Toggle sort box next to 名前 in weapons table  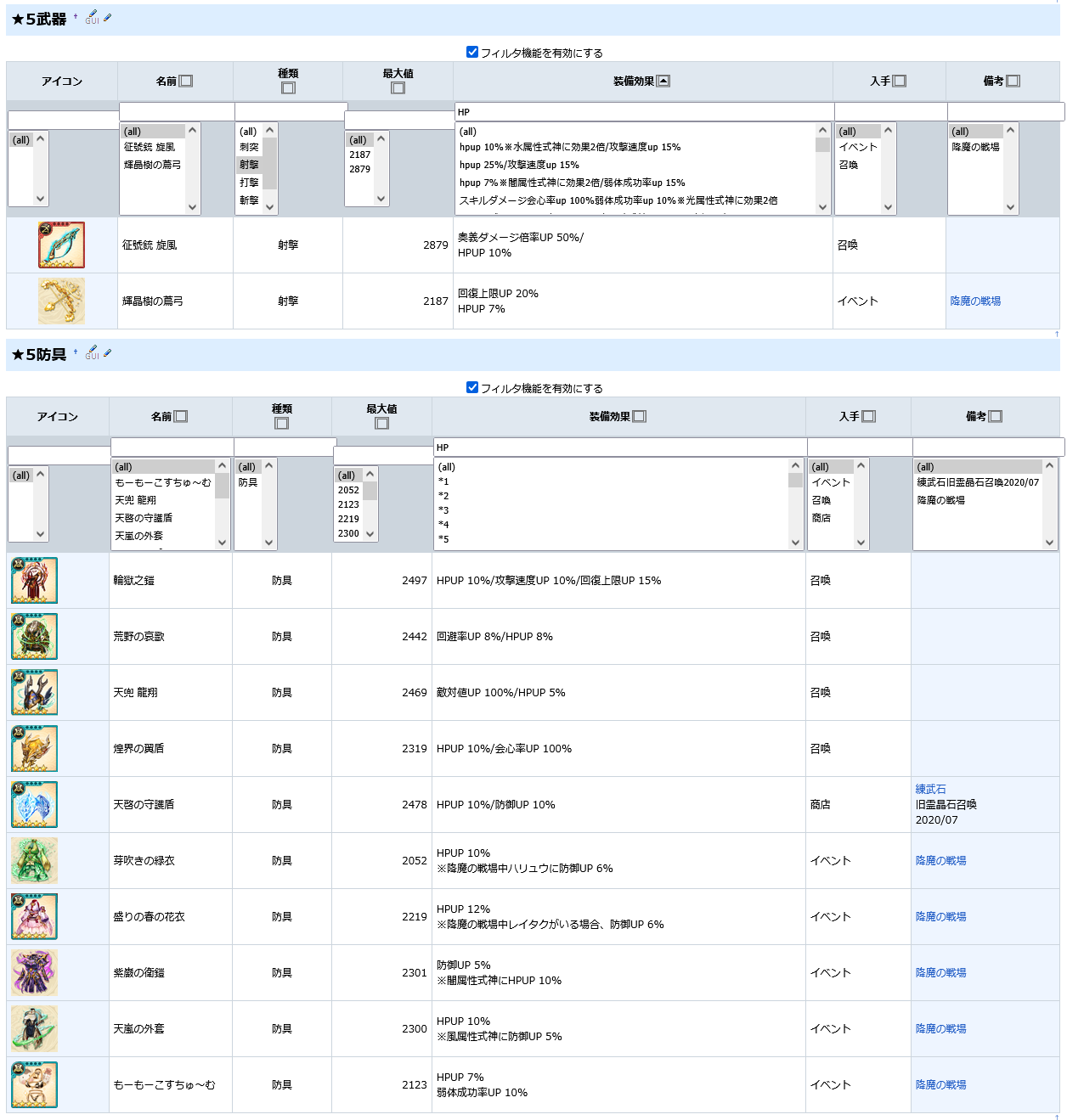click(186, 82)
